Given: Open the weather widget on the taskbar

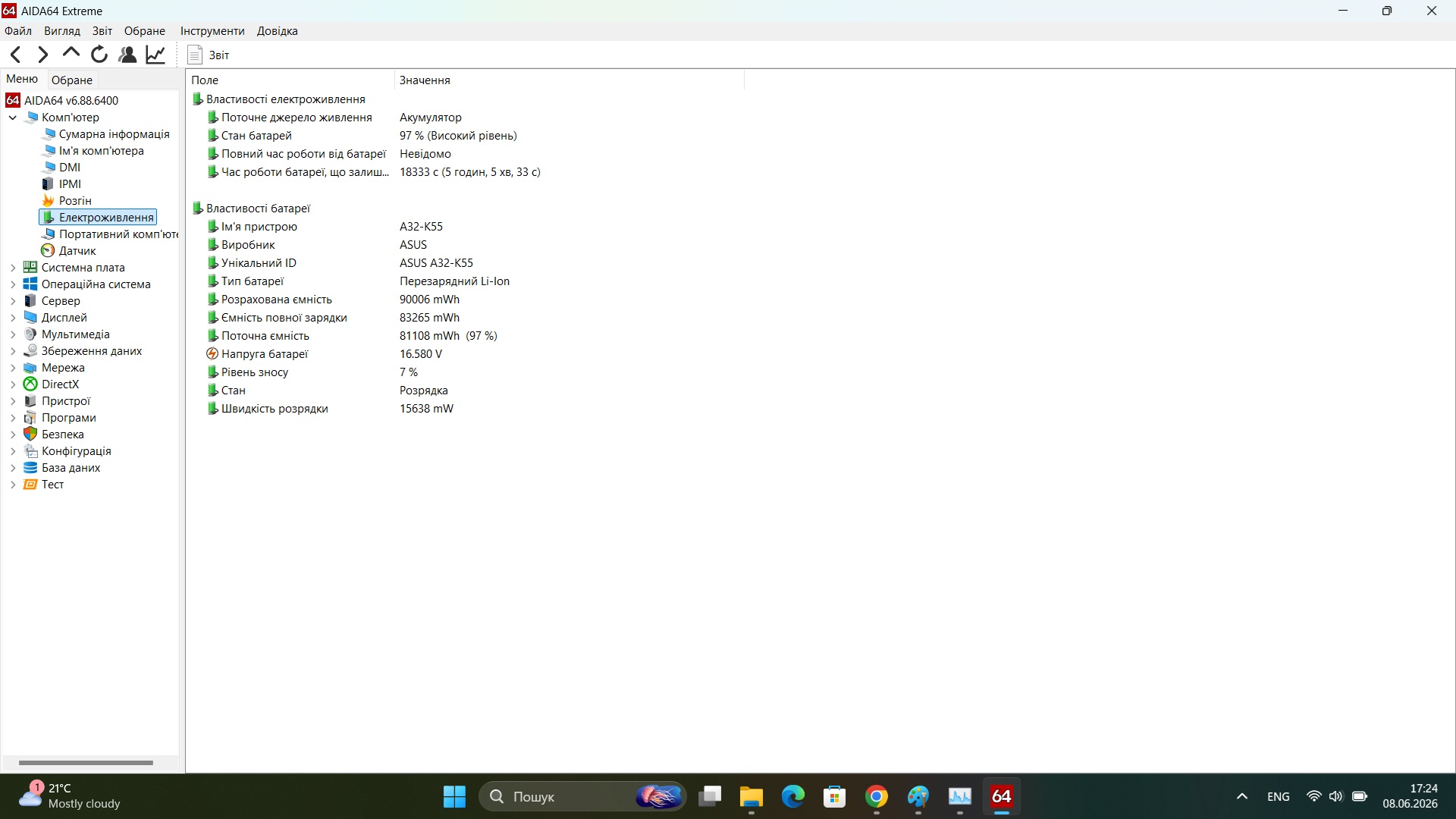Looking at the screenshot, I should tap(70, 796).
